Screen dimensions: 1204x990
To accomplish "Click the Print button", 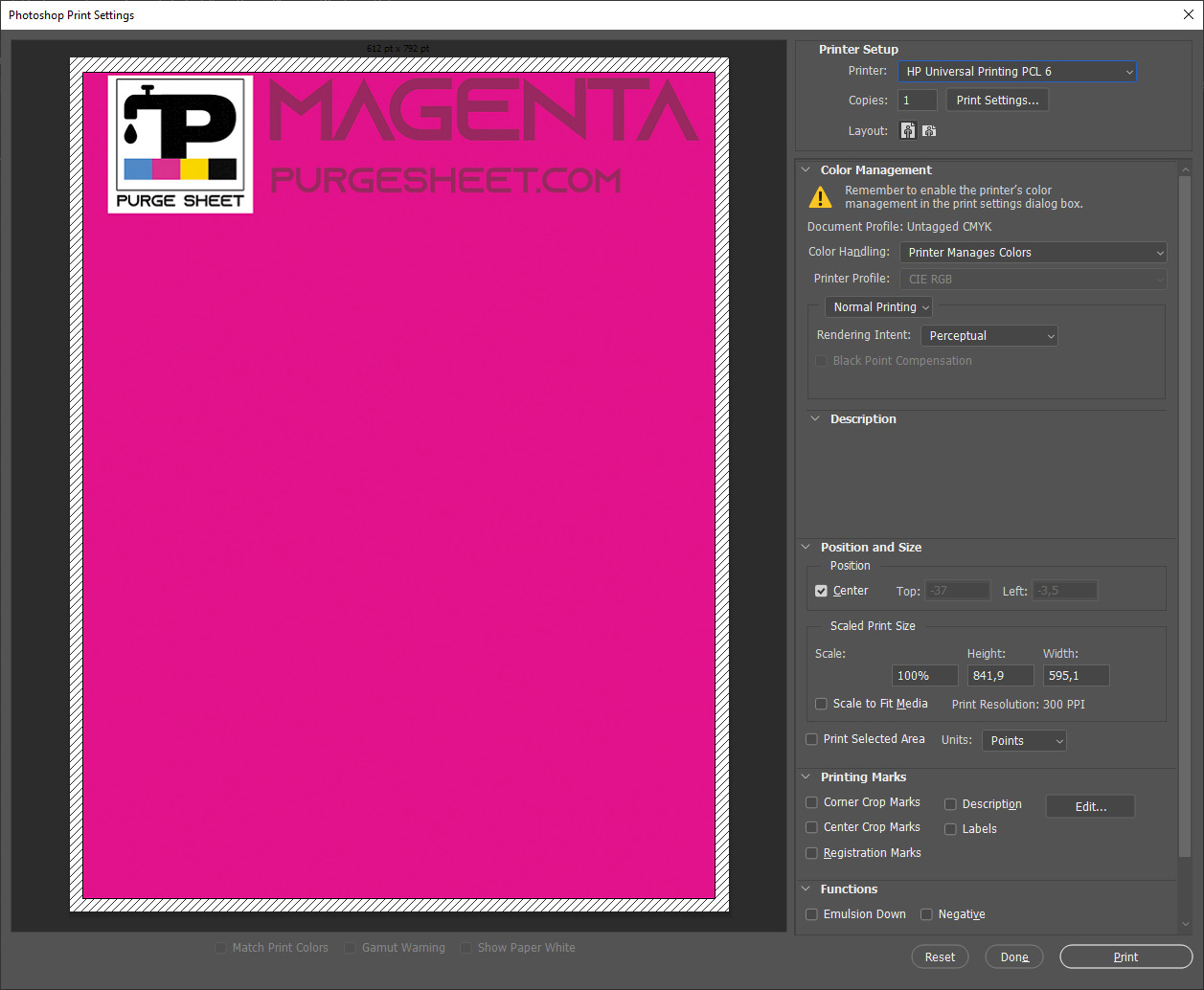I will tap(1125, 957).
